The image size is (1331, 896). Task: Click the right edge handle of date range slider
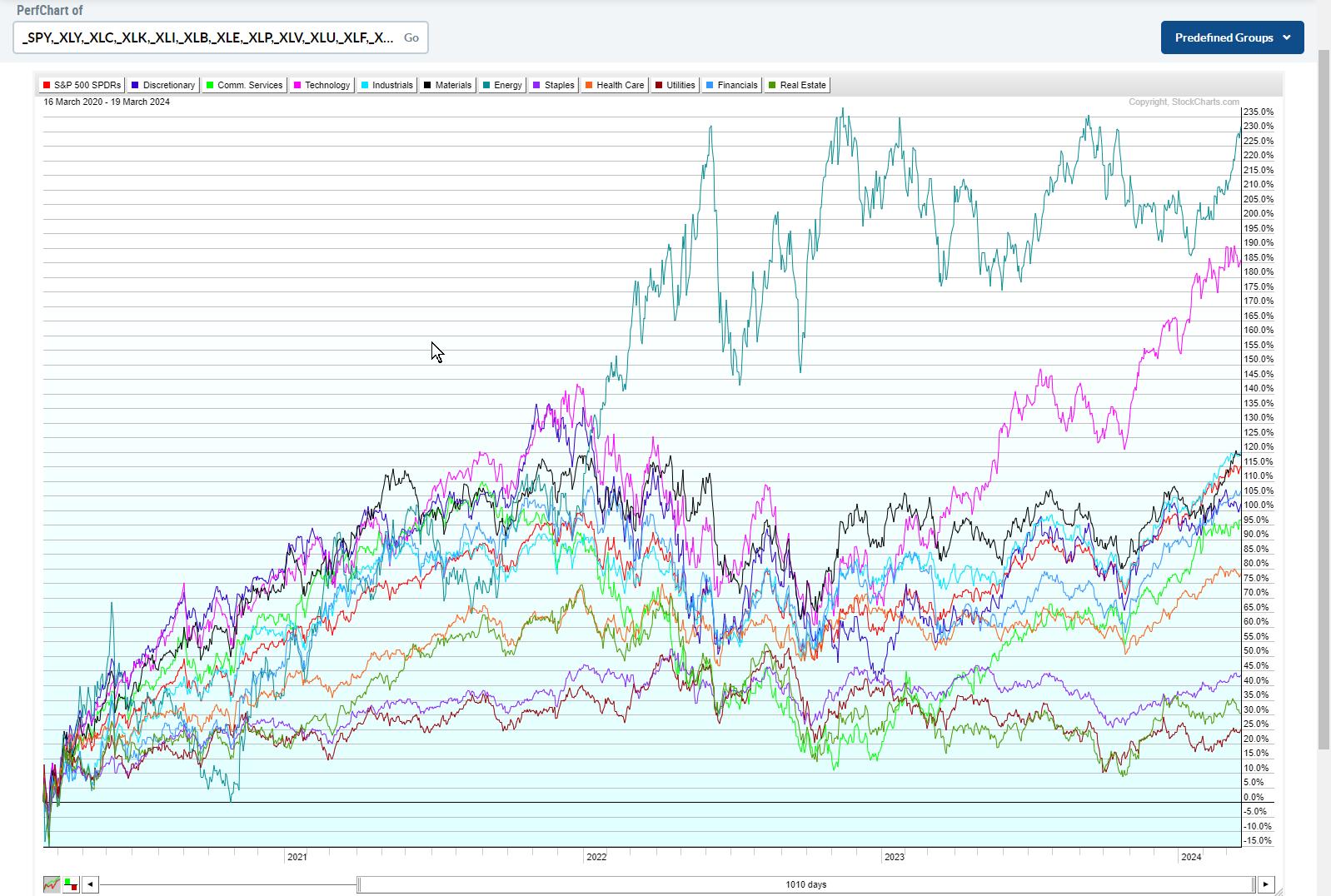pos(1253,884)
